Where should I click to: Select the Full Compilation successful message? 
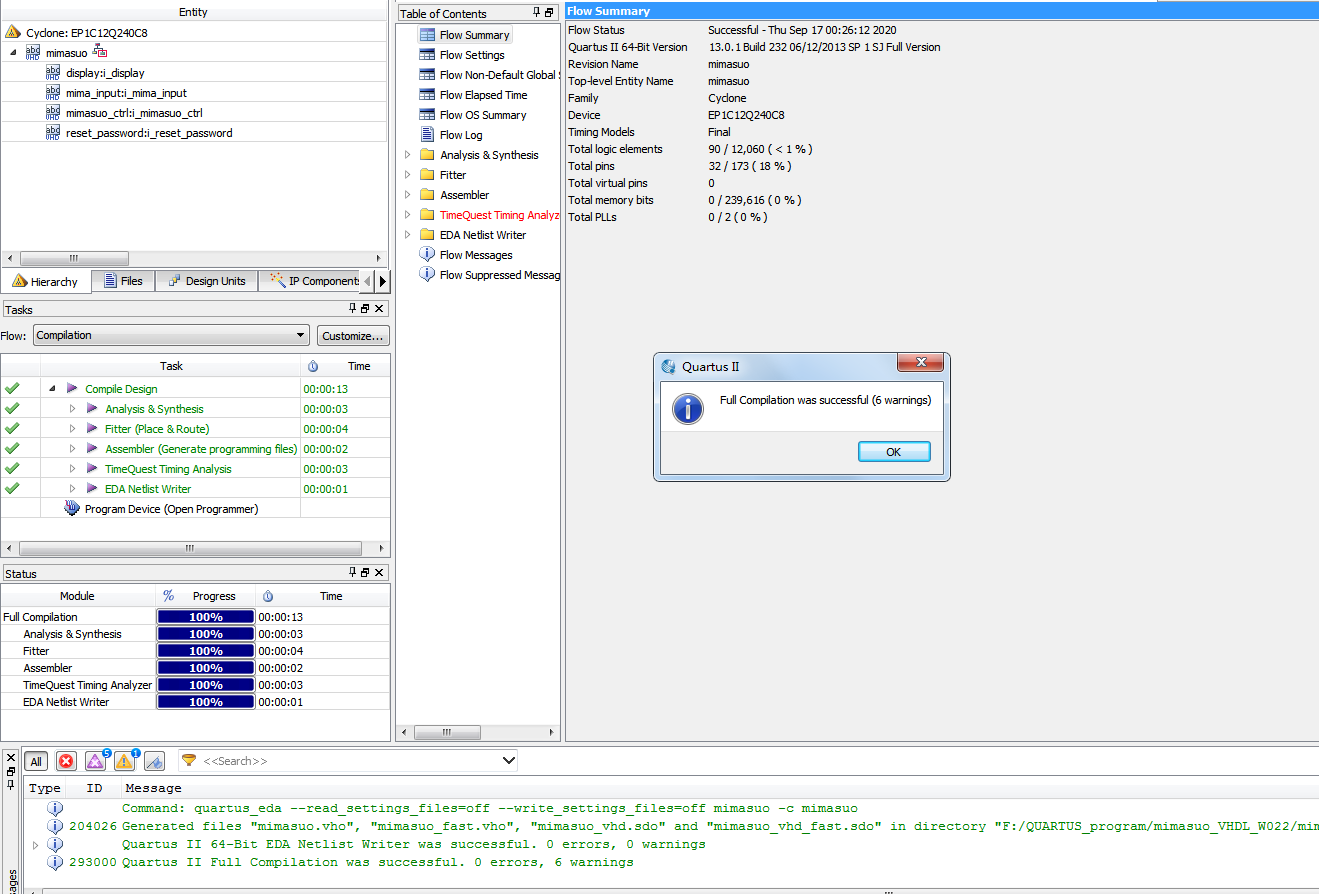[x=377, y=862]
